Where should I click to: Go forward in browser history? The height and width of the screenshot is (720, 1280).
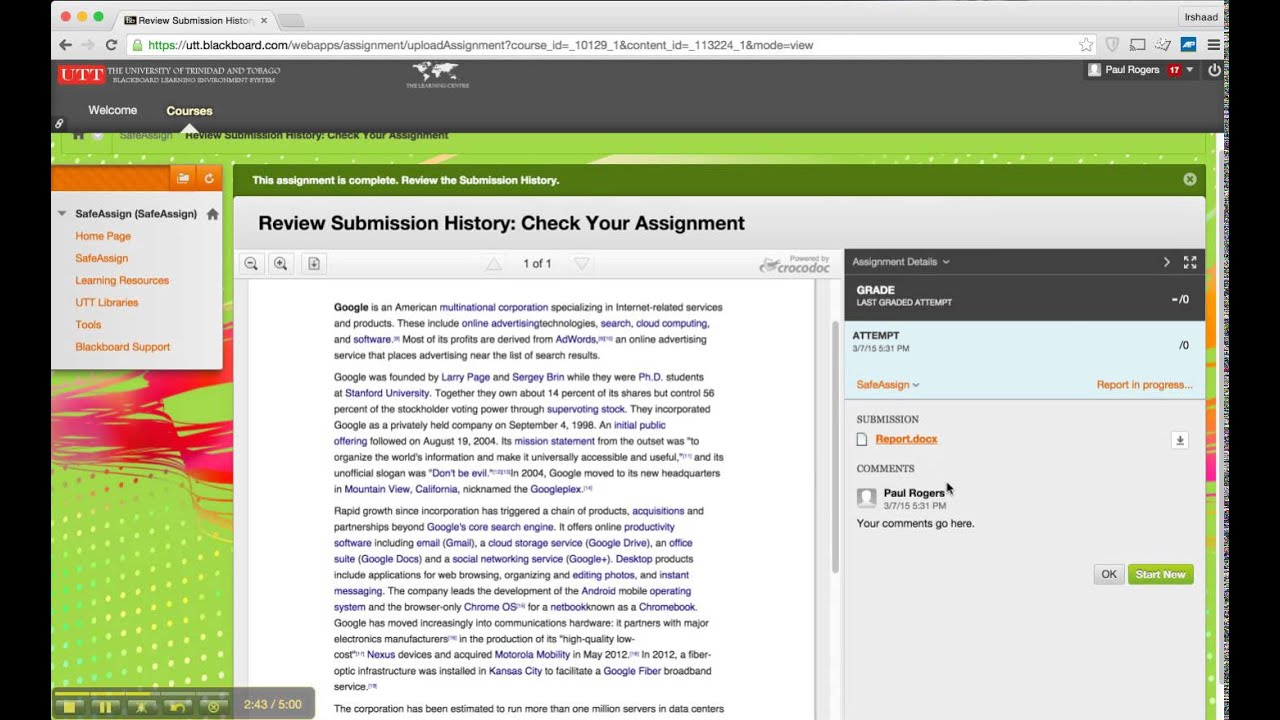88,45
